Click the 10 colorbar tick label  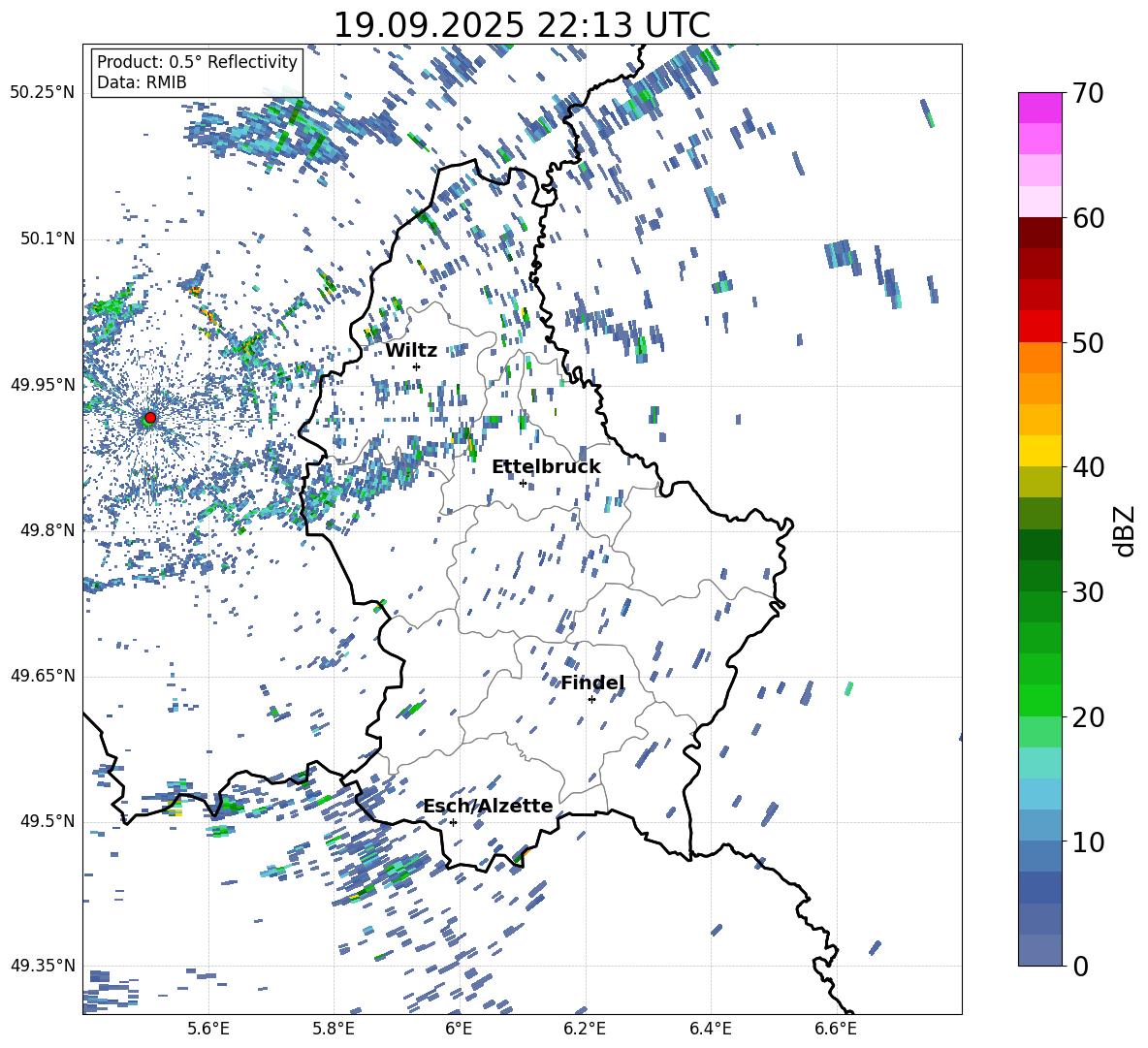(1088, 842)
